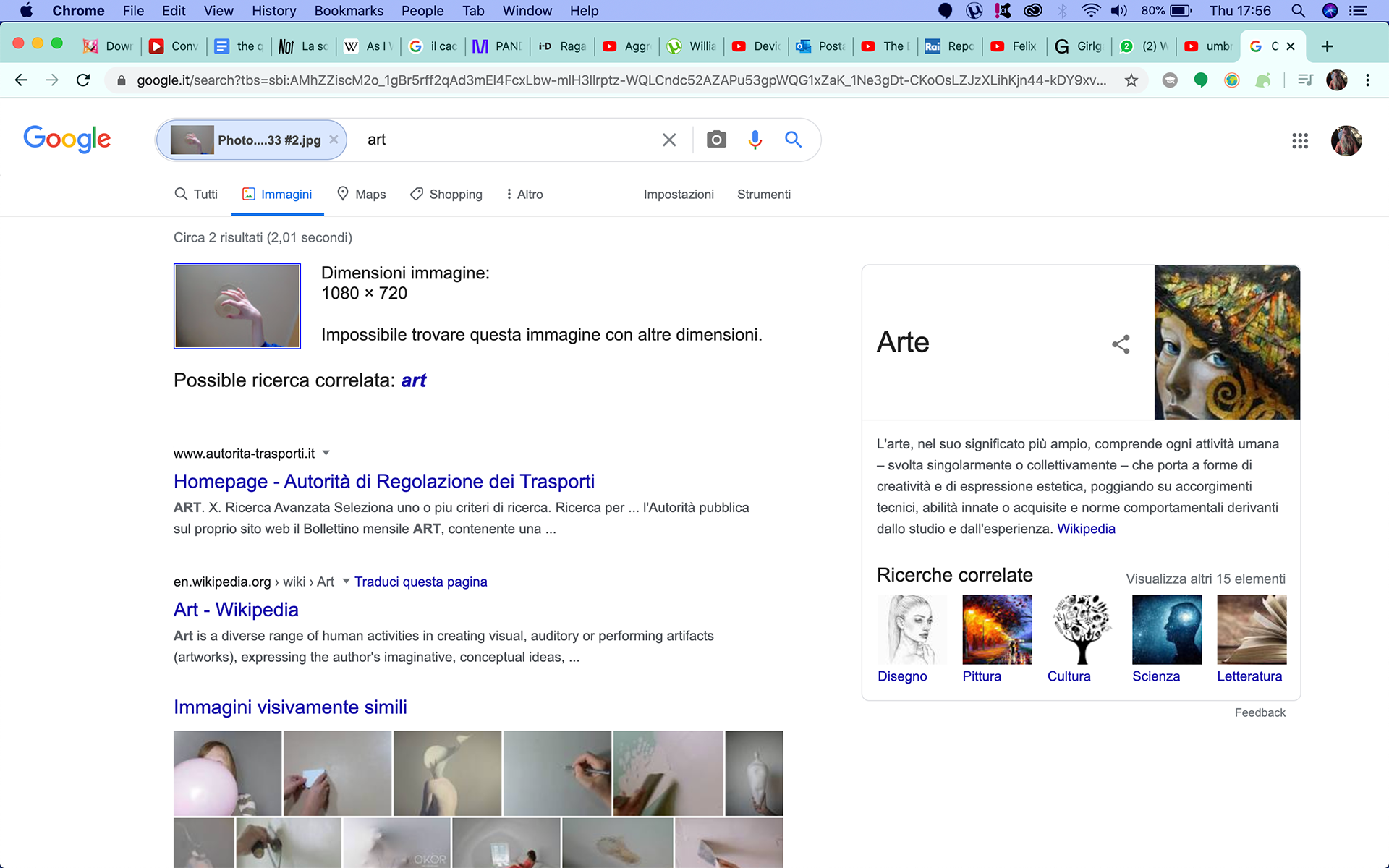Select the Immagini tab

click(277, 195)
